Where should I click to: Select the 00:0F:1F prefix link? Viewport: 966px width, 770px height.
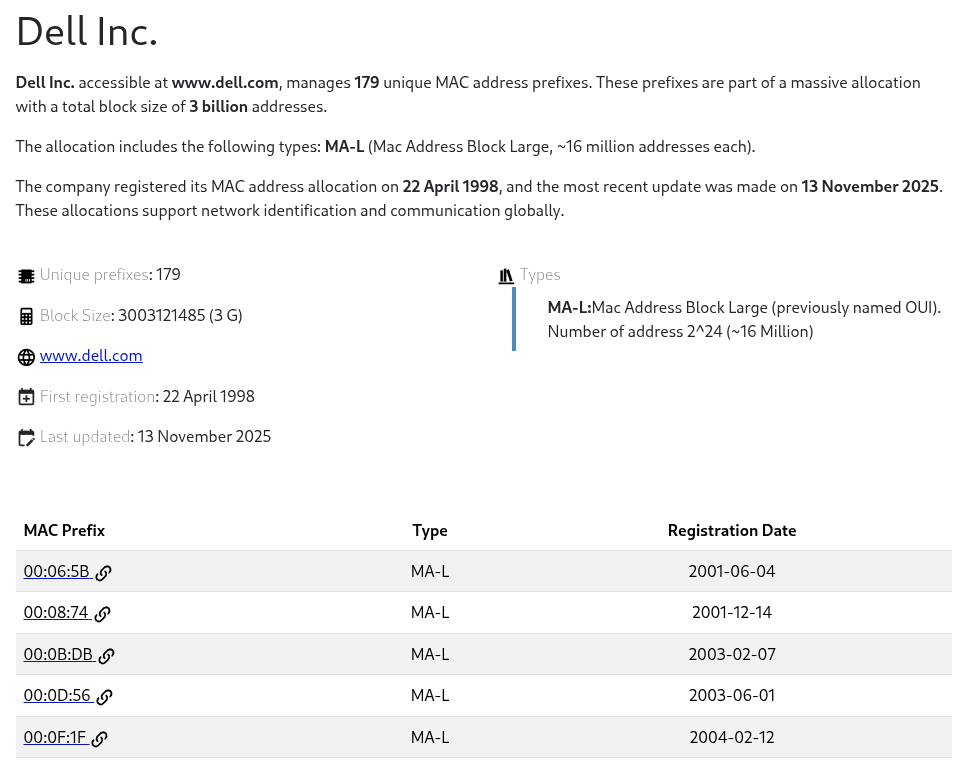[x=55, y=738]
